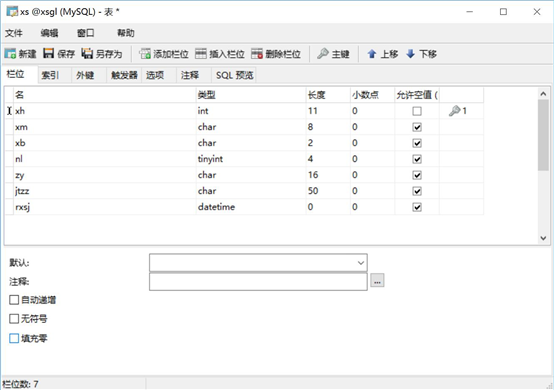Click the datetime type cell
This screenshot has width=554, height=390.
pos(251,207)
